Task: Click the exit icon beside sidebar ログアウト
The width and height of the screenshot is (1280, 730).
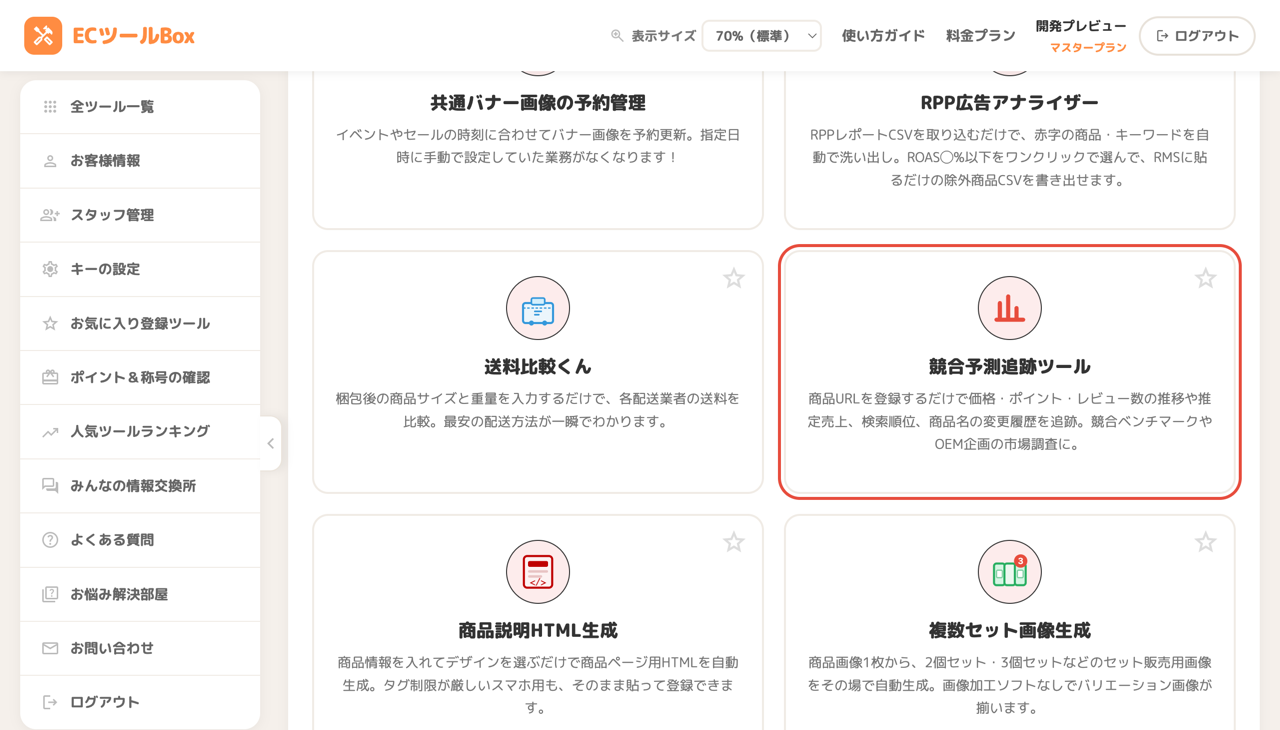Action: (x=50, y=702)
